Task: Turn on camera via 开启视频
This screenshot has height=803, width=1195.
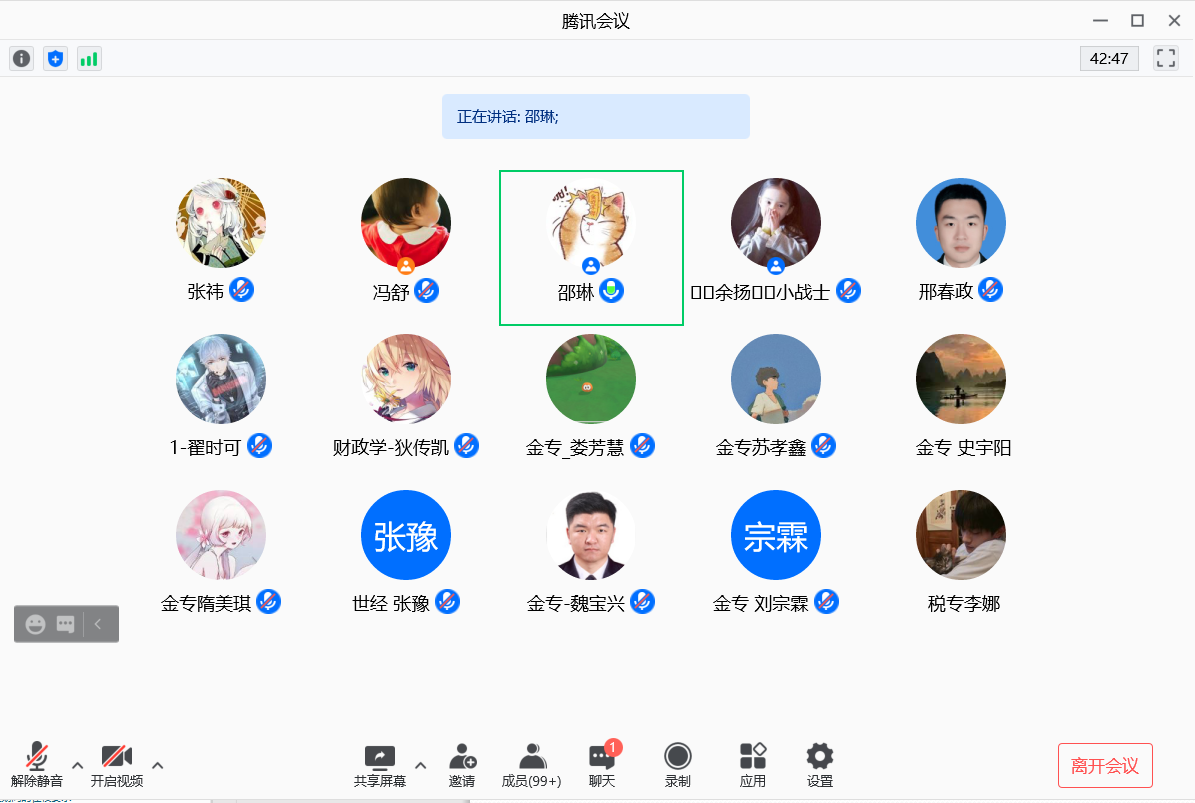Action: pos(117,766)
